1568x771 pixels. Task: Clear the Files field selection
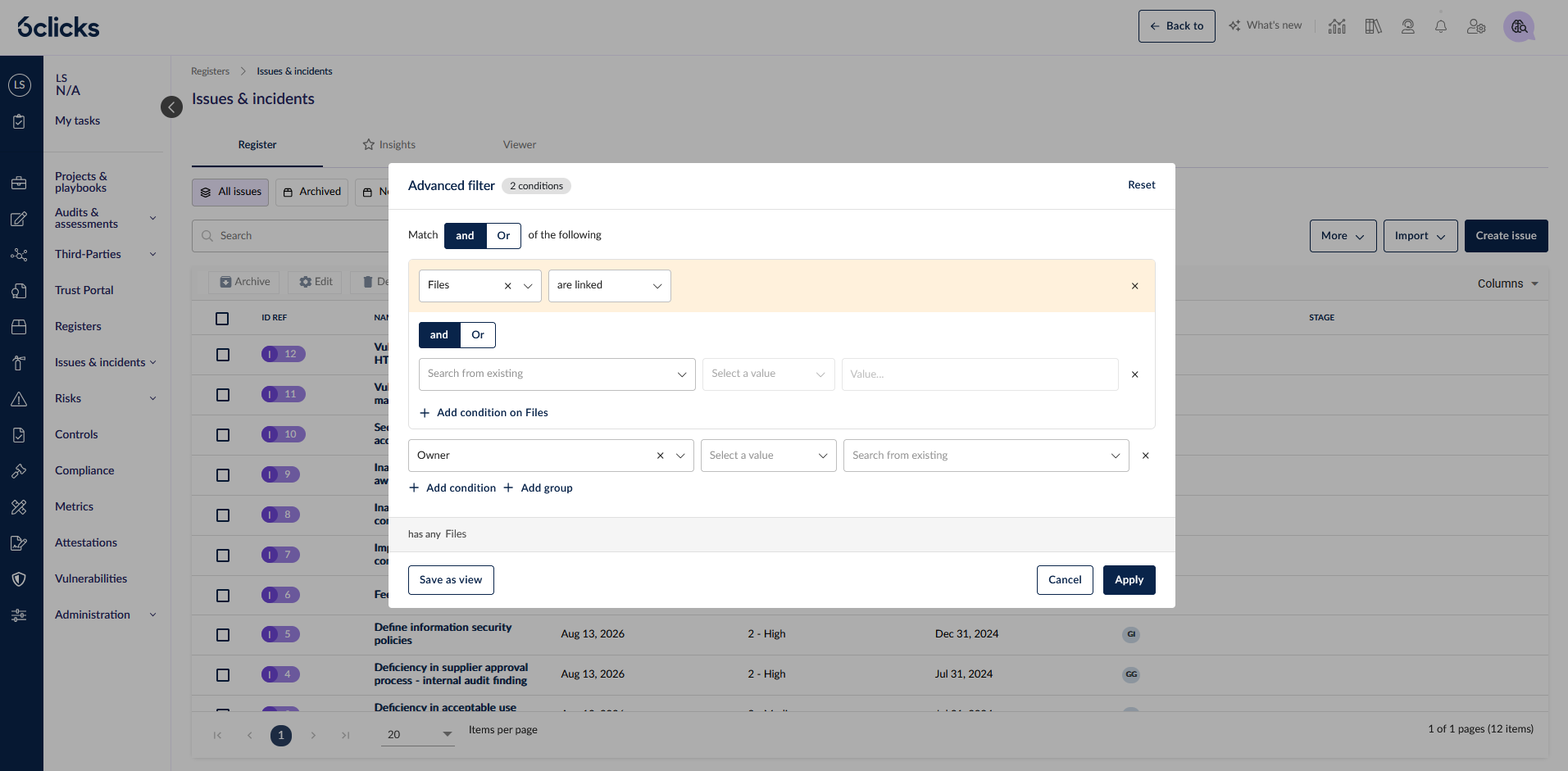pyautogui.click(x=507, y=286)
